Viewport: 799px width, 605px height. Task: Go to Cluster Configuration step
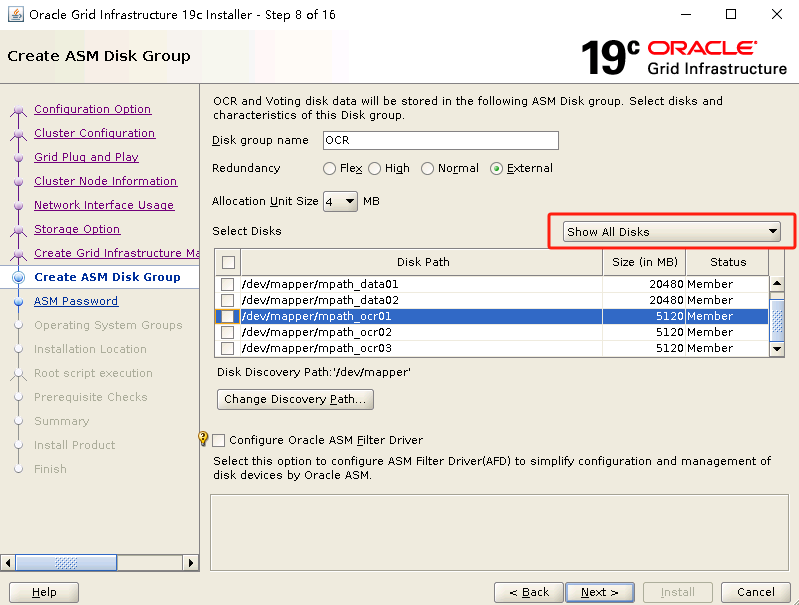[x=94, y=133]
